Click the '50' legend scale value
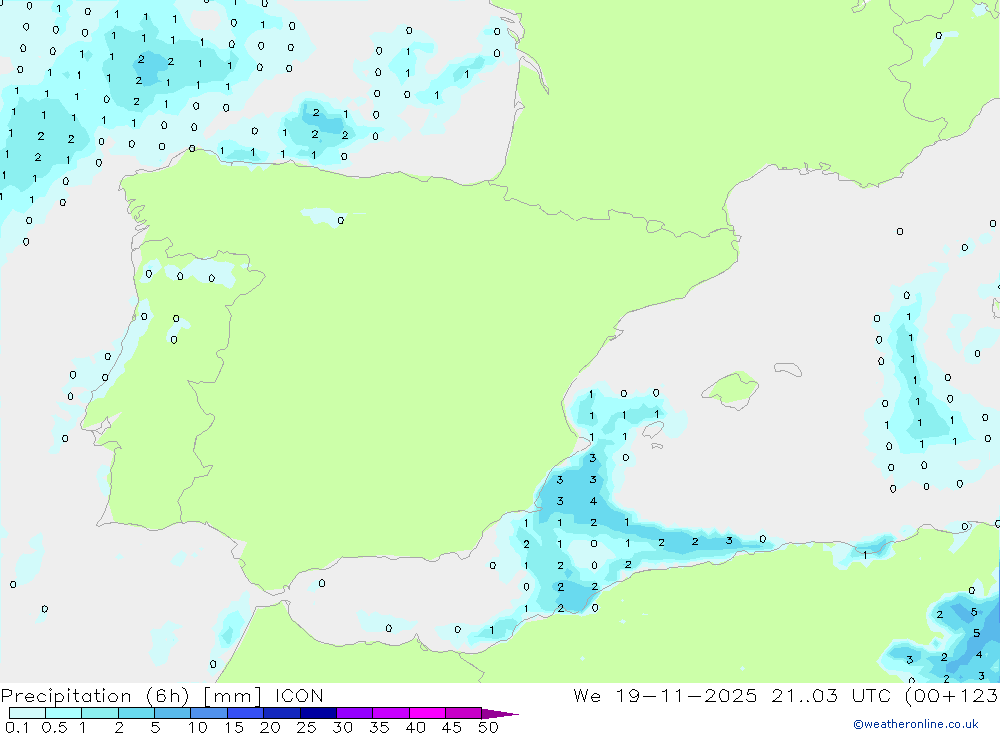Viewport: 1000px width, 733px height. (x=488, y=727)
